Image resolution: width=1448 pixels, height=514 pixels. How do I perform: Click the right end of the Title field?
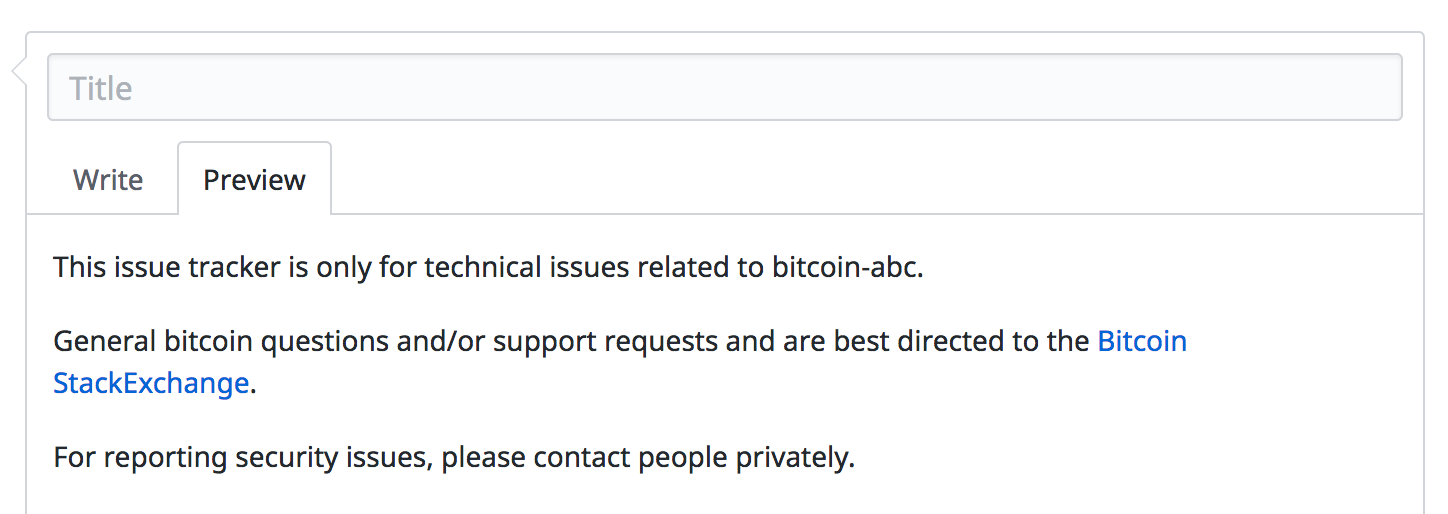tap(1380, 87)
